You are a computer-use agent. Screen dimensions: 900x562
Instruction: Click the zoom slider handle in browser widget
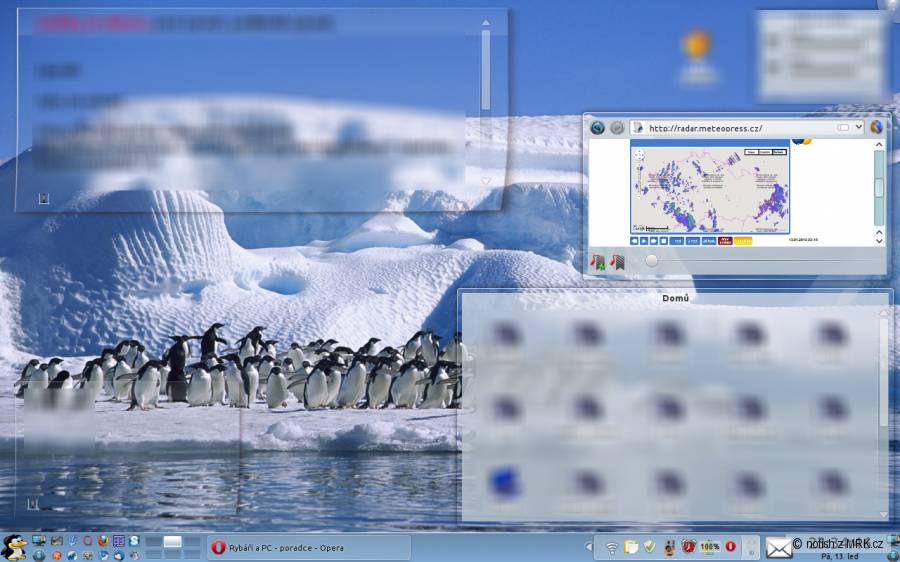651,261
